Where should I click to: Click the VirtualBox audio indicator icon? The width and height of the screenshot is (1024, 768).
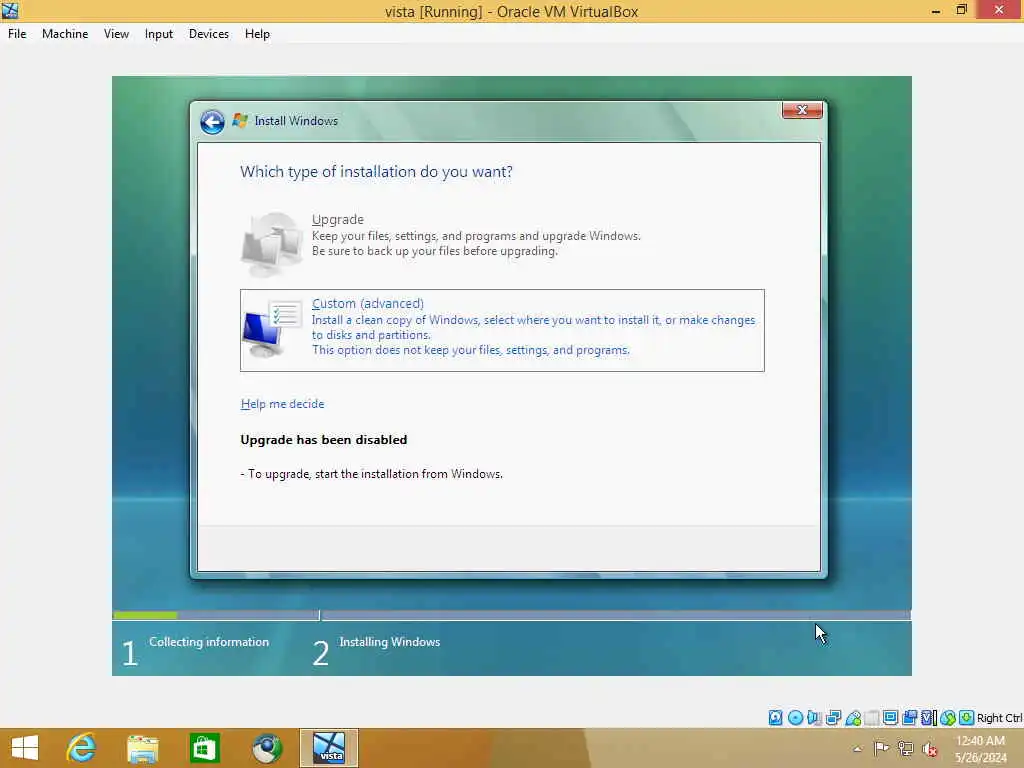(814, 718)
